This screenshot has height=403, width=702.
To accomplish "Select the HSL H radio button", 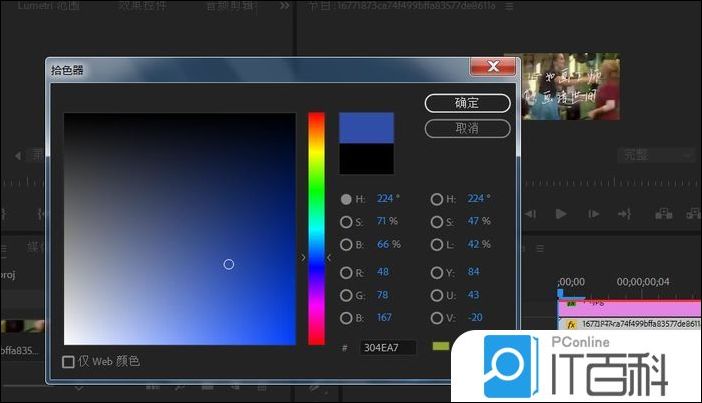I will coord(437,199).
